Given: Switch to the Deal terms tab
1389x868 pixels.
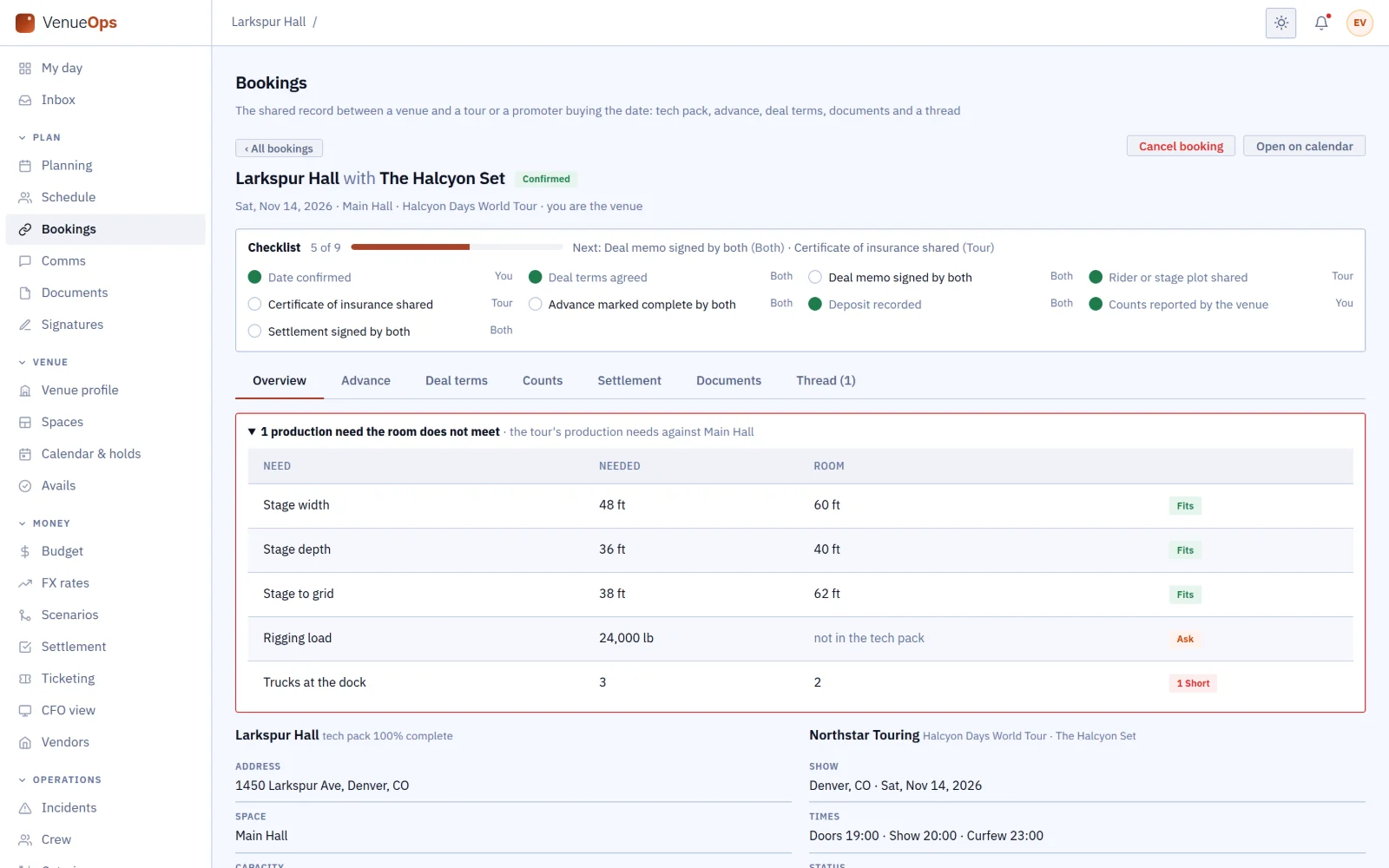Looking at the screenshot, I should coord(457,380).
